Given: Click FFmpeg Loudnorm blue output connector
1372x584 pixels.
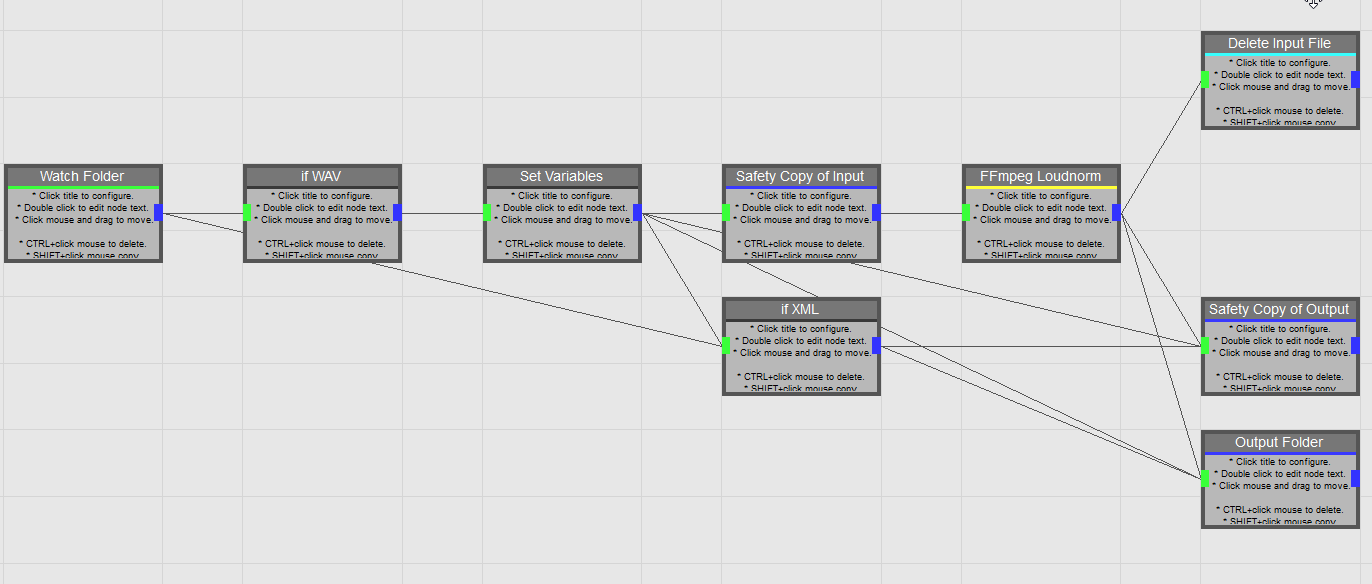Looking at the screenshot, I should (1116, 212).
